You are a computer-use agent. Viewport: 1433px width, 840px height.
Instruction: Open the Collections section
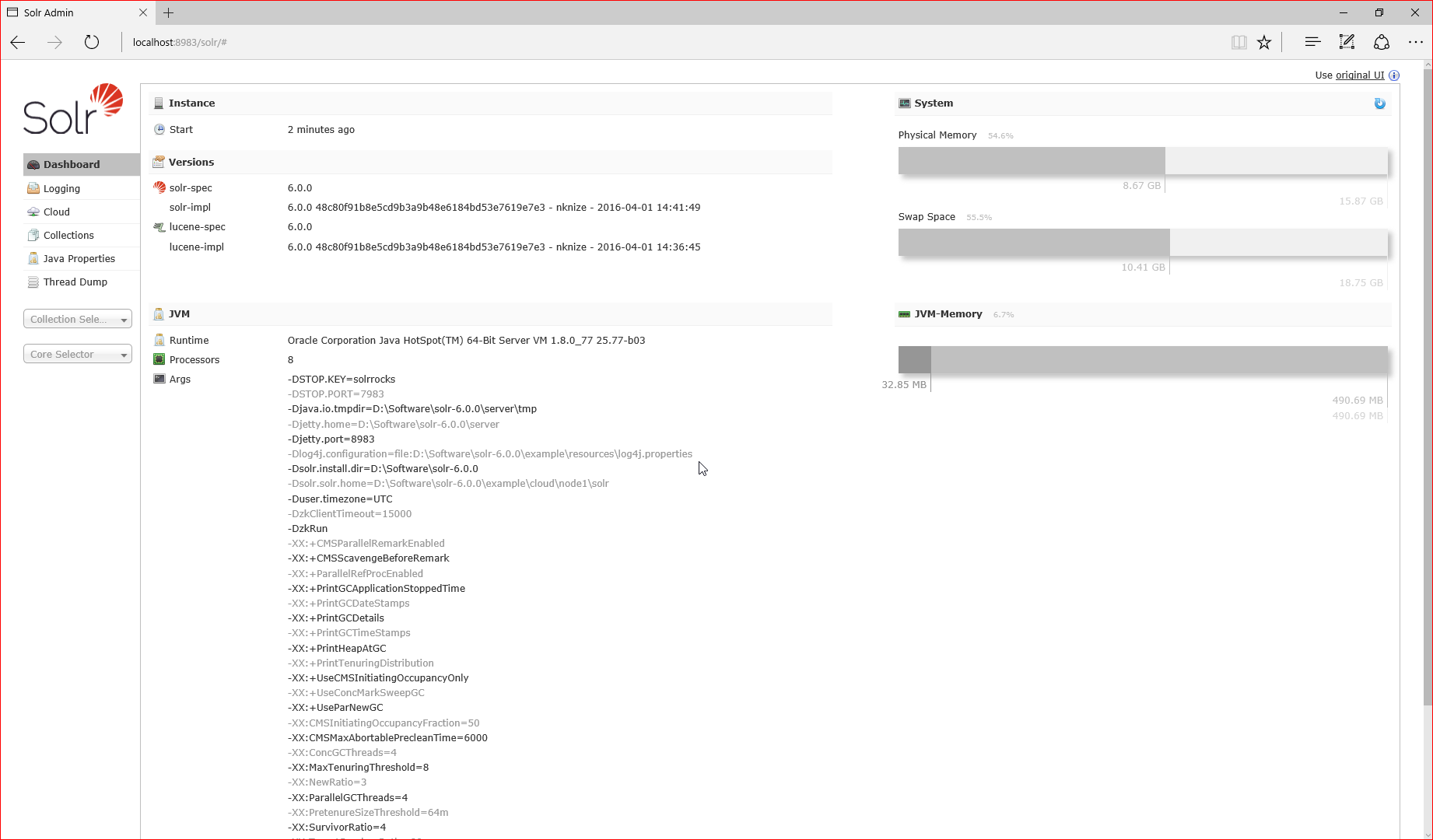(x=68, y=235)
